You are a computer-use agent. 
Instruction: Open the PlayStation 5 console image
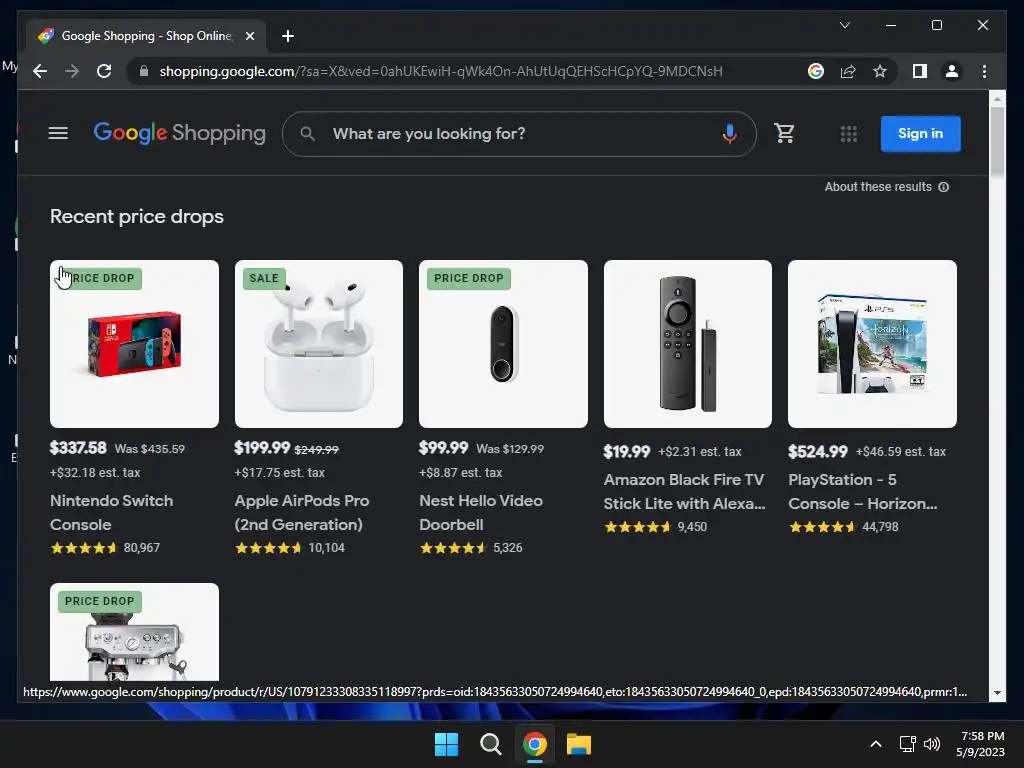pyautogui.click(x=872, y=344)
